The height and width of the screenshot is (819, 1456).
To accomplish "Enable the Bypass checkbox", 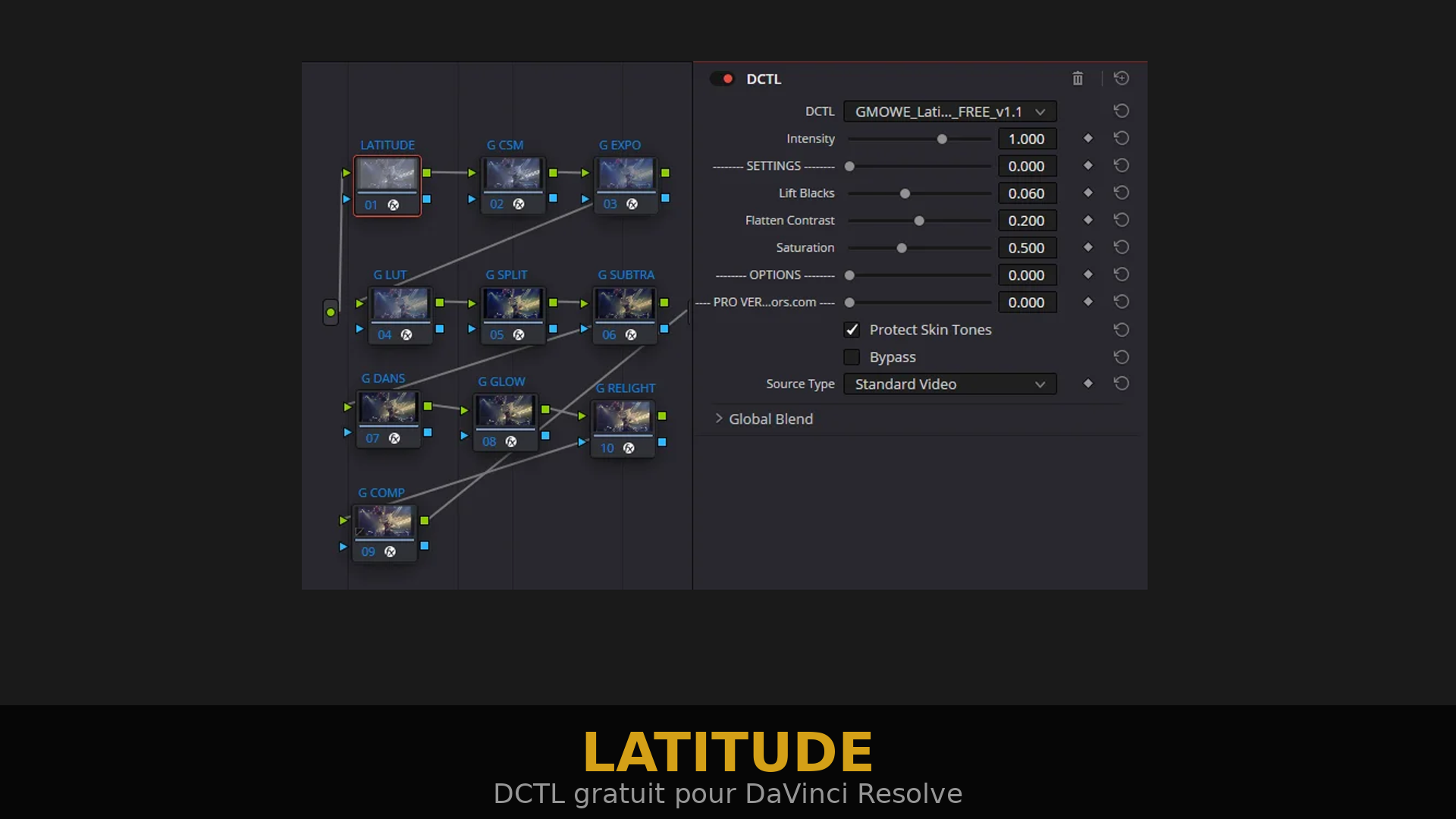I will 852,356.
